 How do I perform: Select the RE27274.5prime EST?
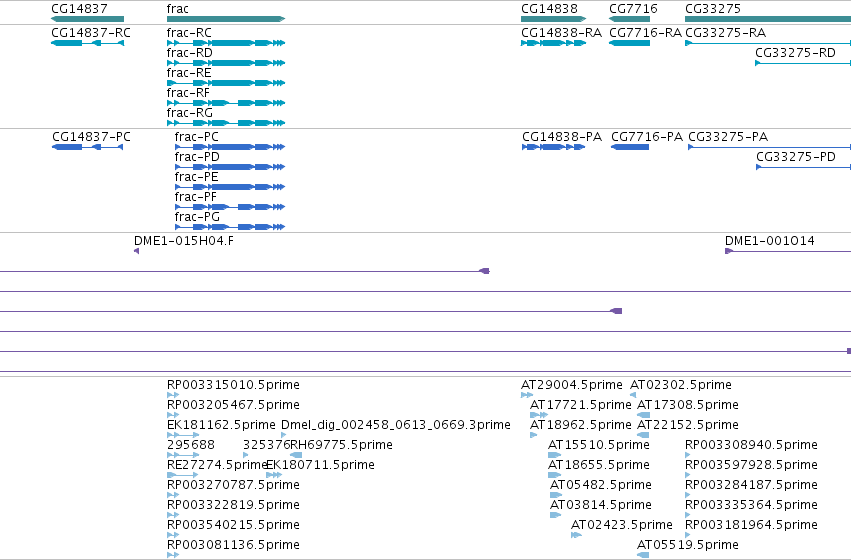(183, 475)
